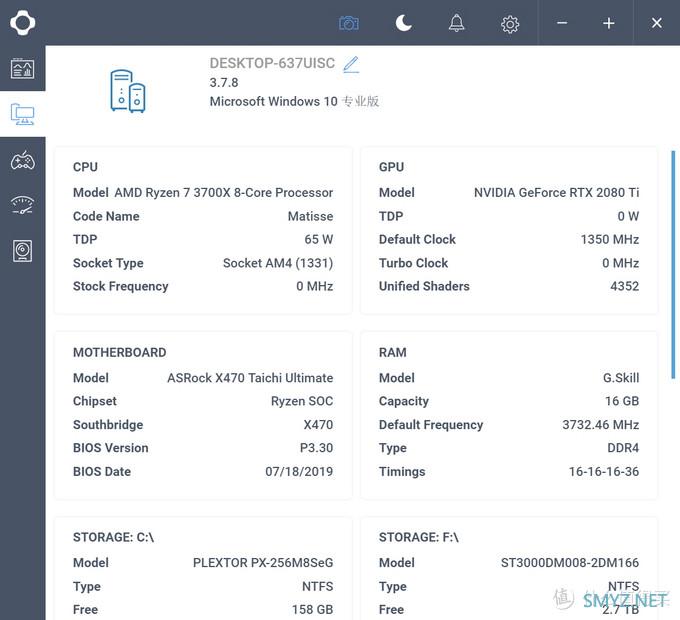Click the Turbo Clock 0 MHz value
Image resolution: width=680 pixels, height=620 pixels.
620,263
